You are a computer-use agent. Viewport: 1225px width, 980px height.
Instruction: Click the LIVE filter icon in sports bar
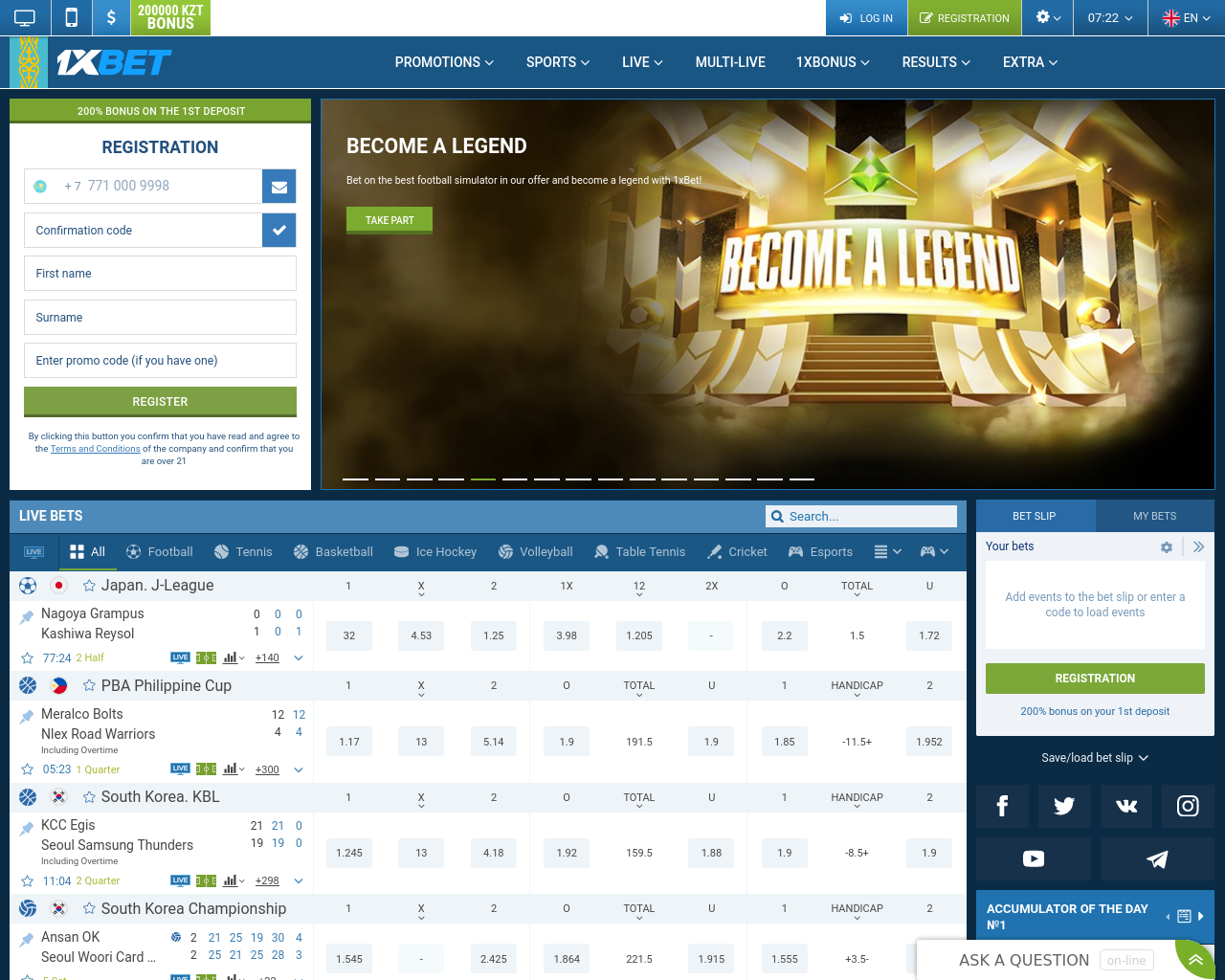33,552
